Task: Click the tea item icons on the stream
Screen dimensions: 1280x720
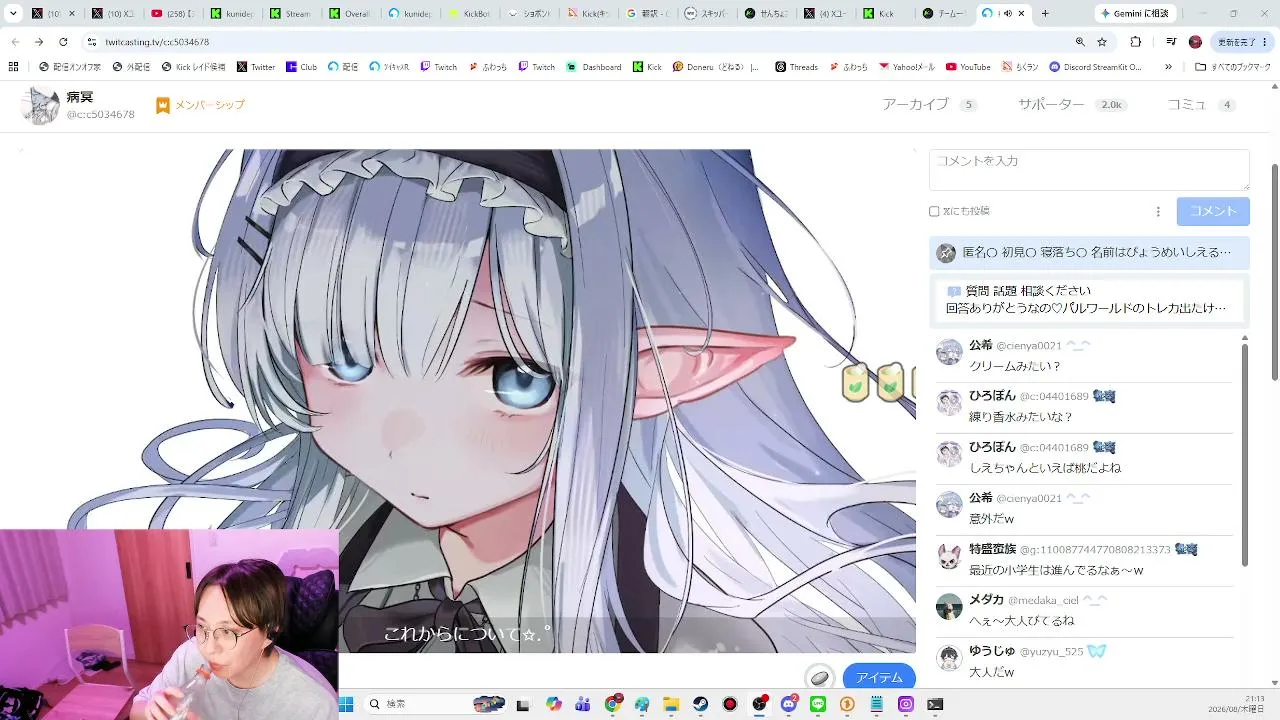Action: click(879, 382)
